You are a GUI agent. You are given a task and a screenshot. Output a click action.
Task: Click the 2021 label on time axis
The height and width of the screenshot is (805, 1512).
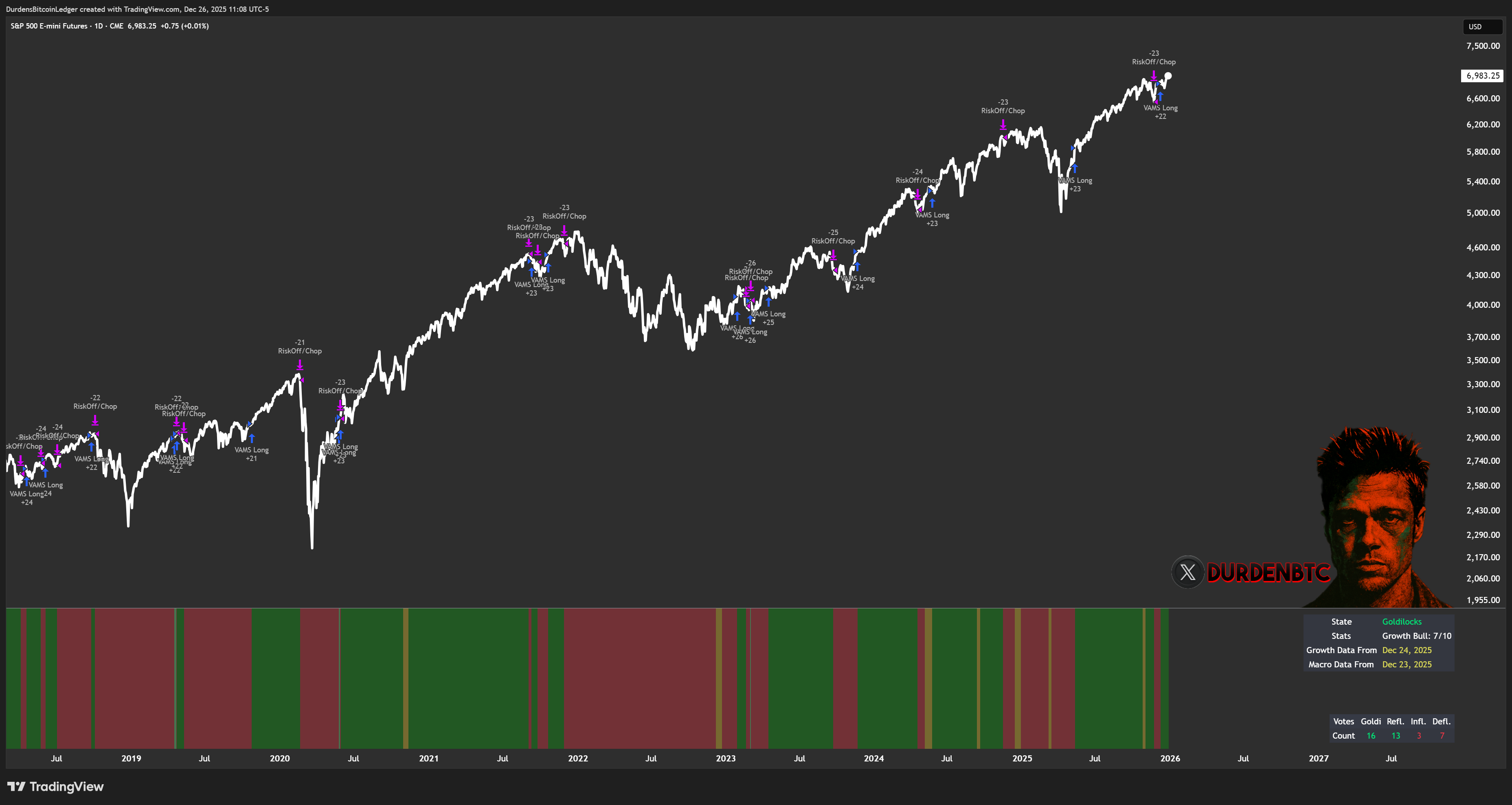428,758
